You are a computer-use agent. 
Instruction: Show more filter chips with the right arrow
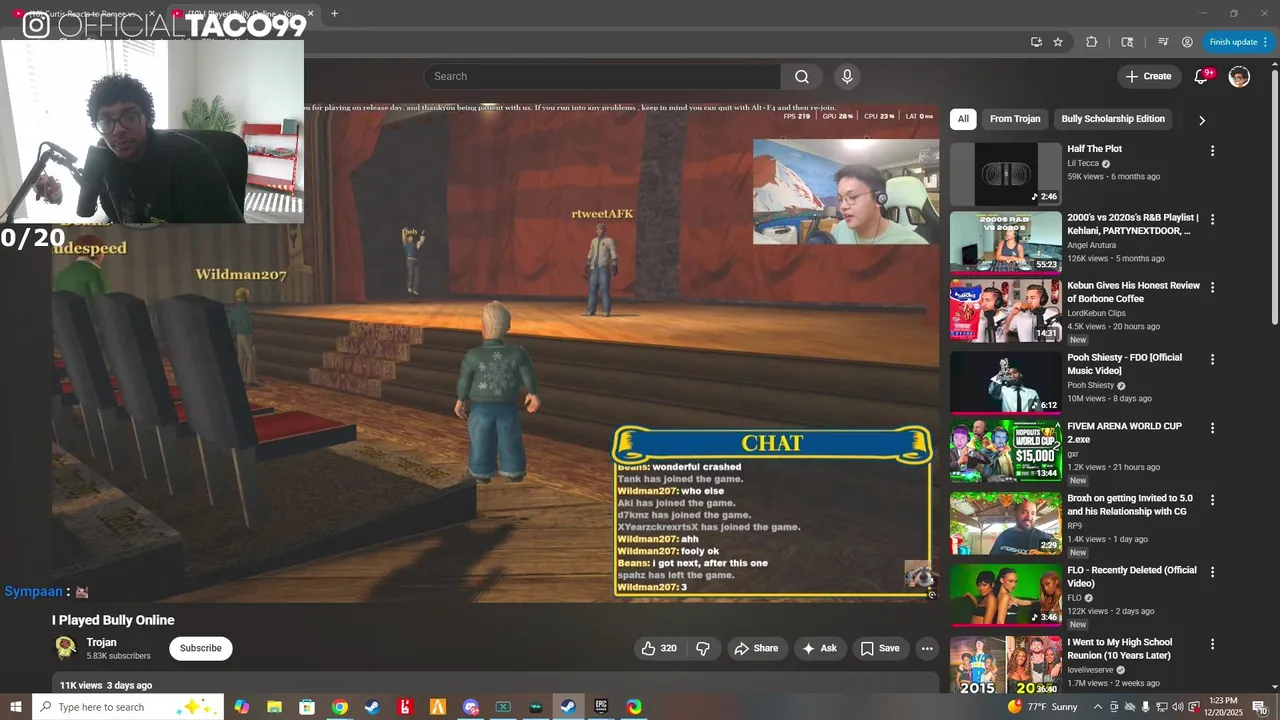point(1201,120)
